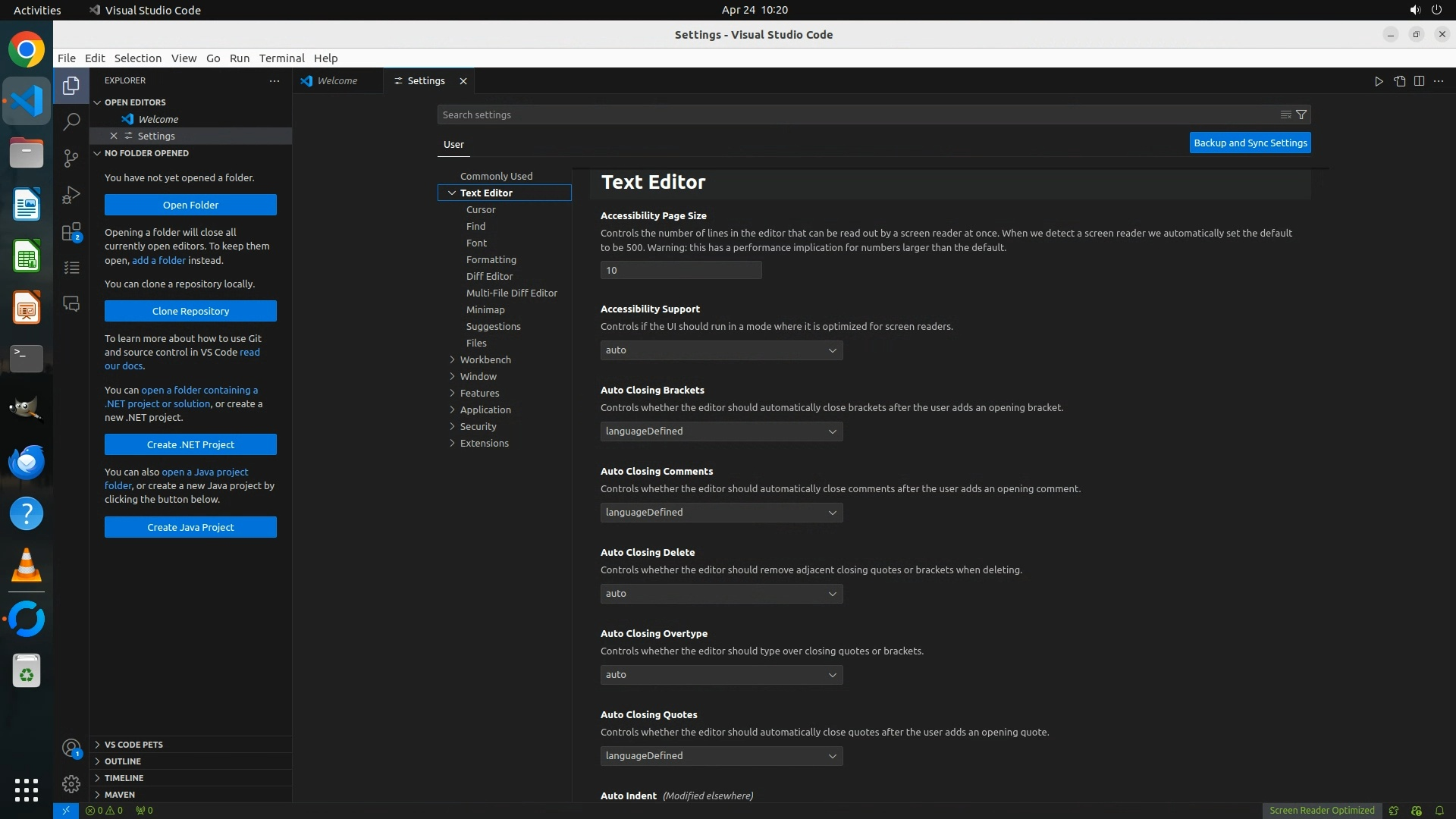Click the Screen Reader Optimized status item

1321,810
